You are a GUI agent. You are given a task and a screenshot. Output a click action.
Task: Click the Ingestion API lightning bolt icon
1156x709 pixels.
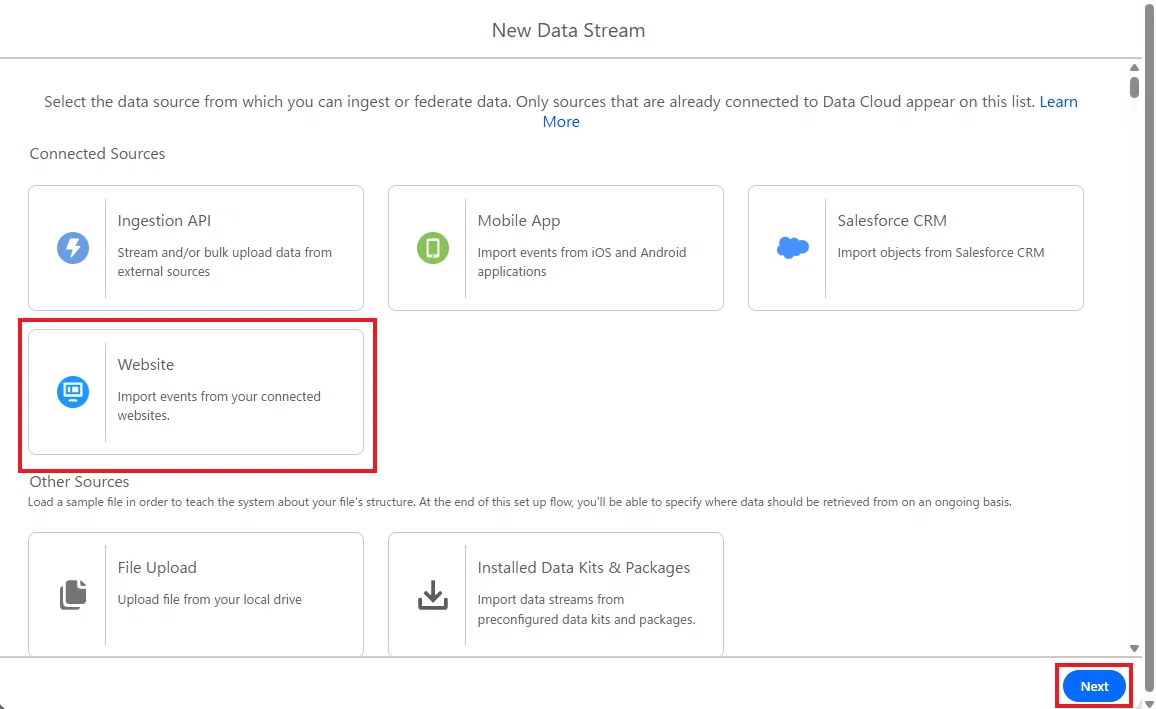[73, 248]
